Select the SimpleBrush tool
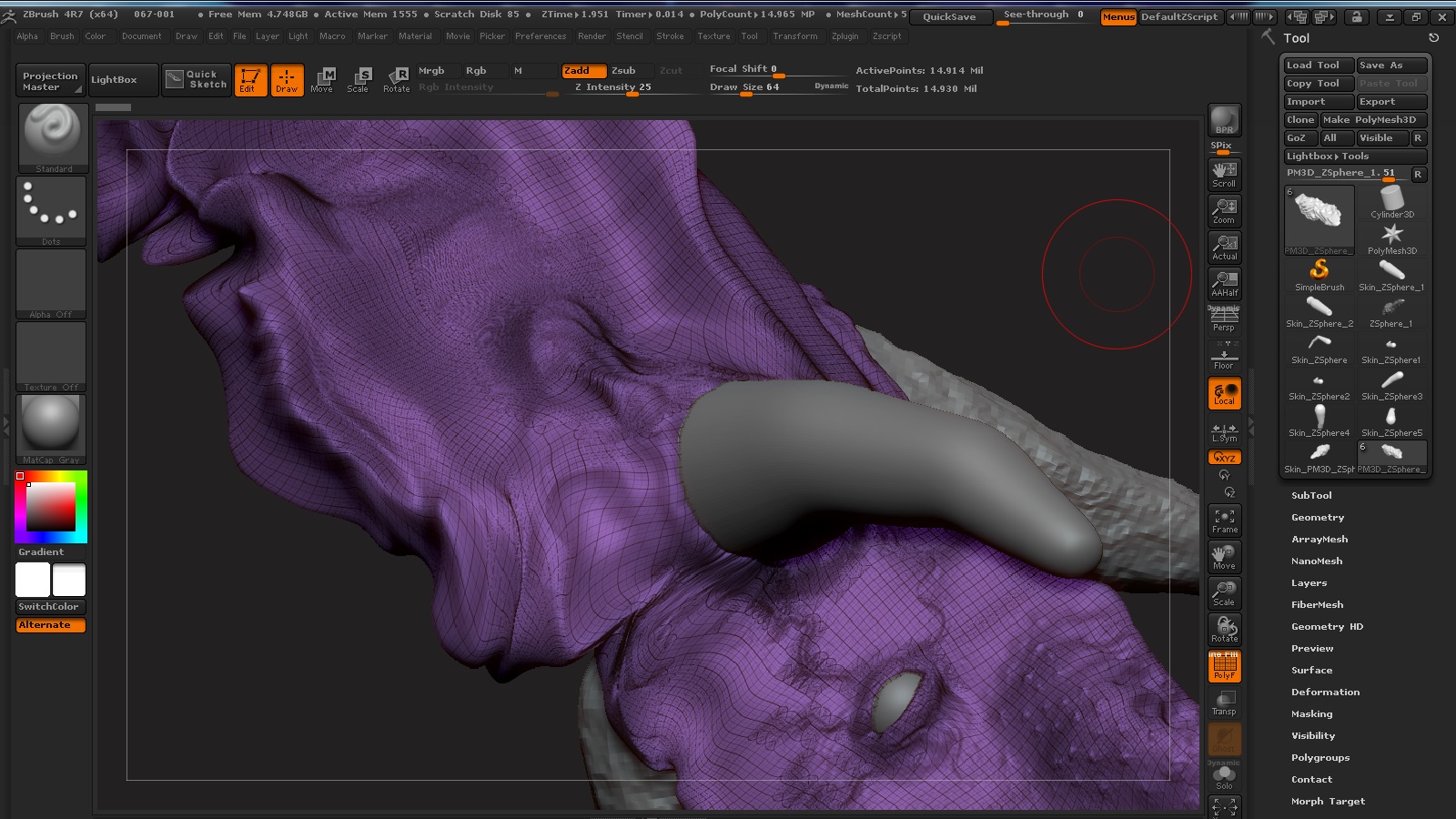Viewport: 1456px width, 819px height. pos(1319,275)
